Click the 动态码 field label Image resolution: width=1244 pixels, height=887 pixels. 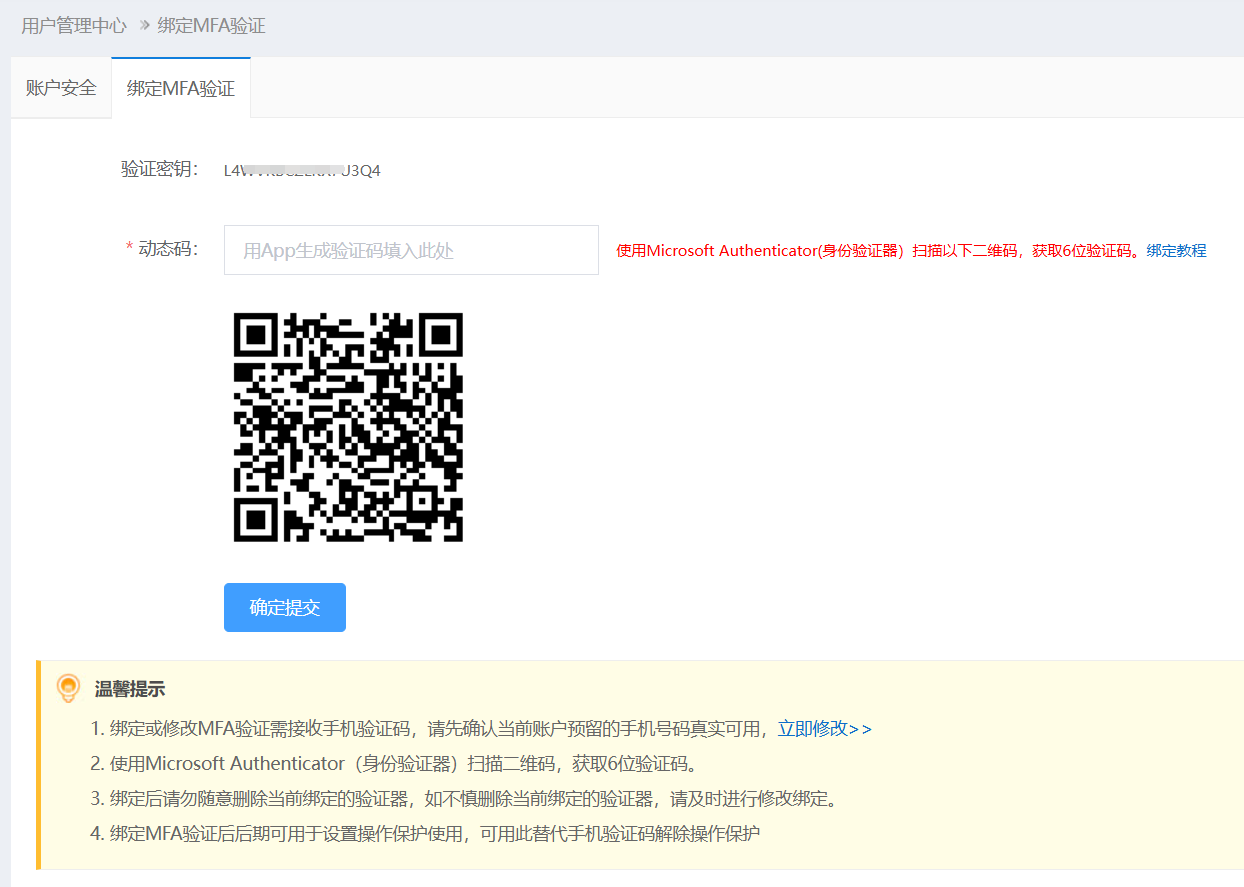tap(168, 249)
